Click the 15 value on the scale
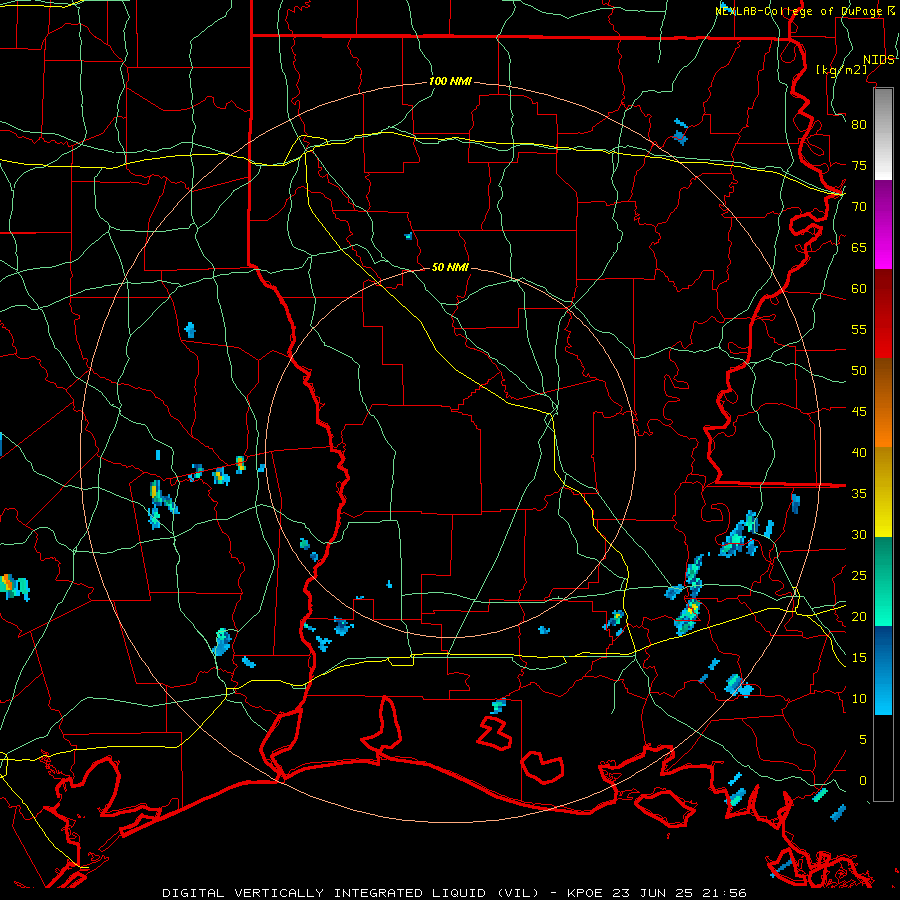 [859, 658]
